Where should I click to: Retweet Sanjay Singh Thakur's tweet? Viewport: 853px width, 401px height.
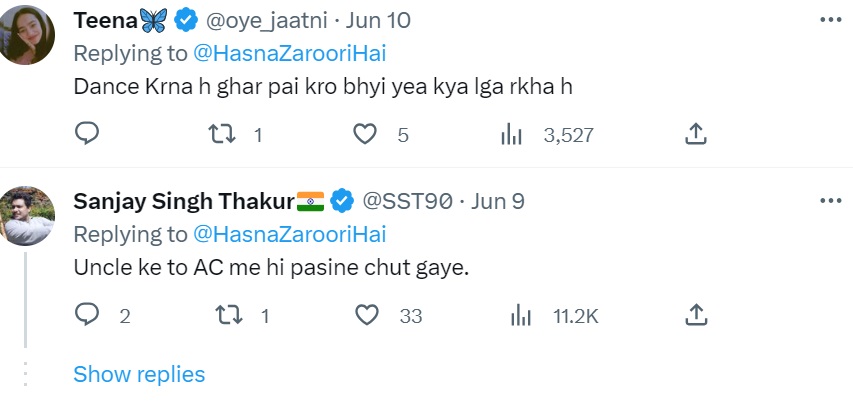(228, 316)
